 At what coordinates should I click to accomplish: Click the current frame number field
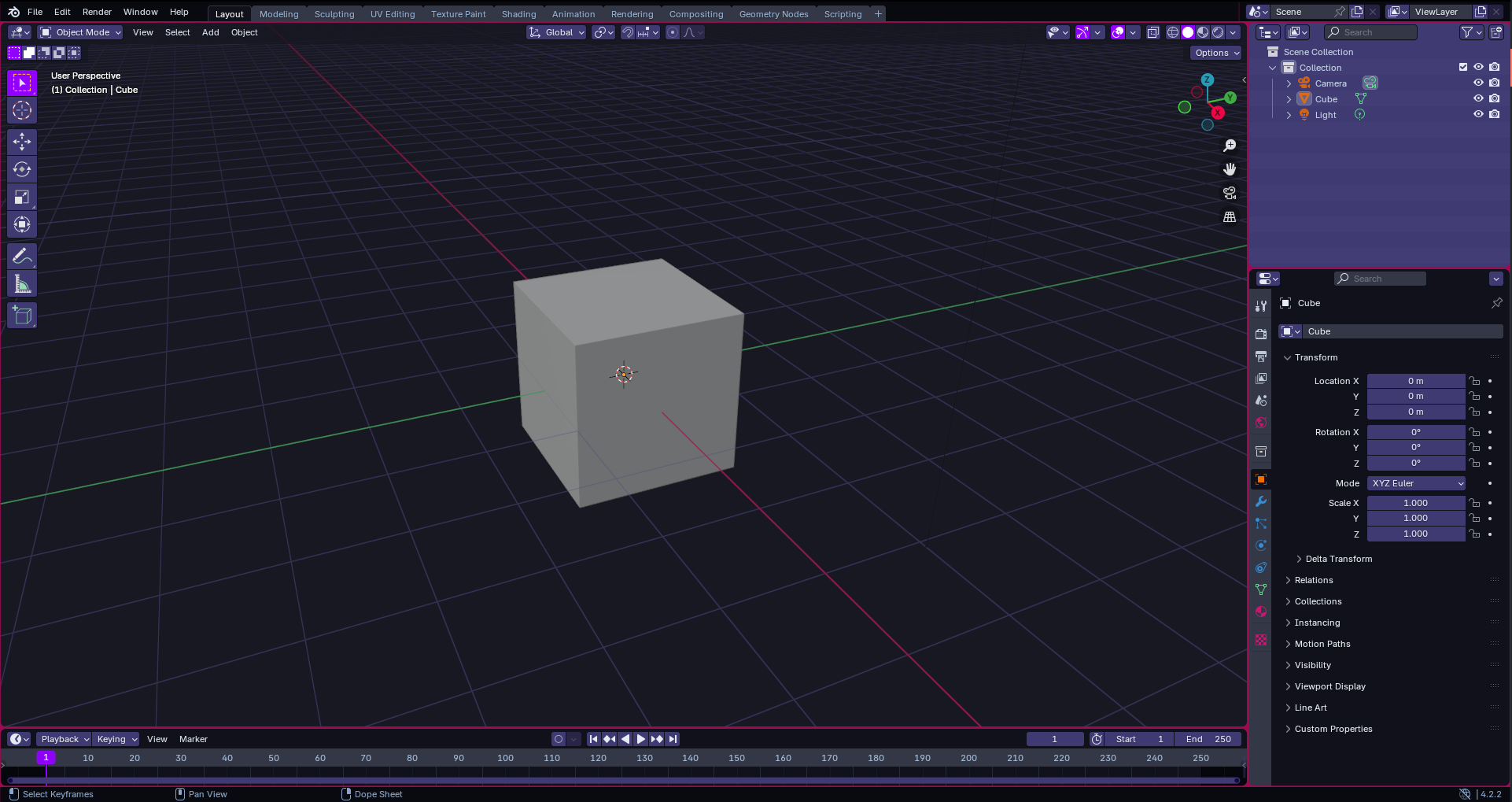coord(1055,739)
